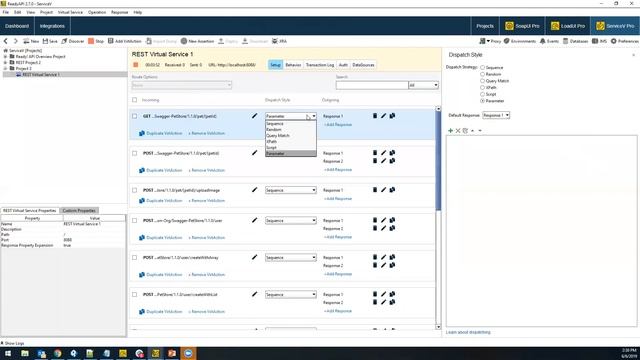Open the Events bell icon
Viewport: 640px width, 360px height.
tap(549, 41)
